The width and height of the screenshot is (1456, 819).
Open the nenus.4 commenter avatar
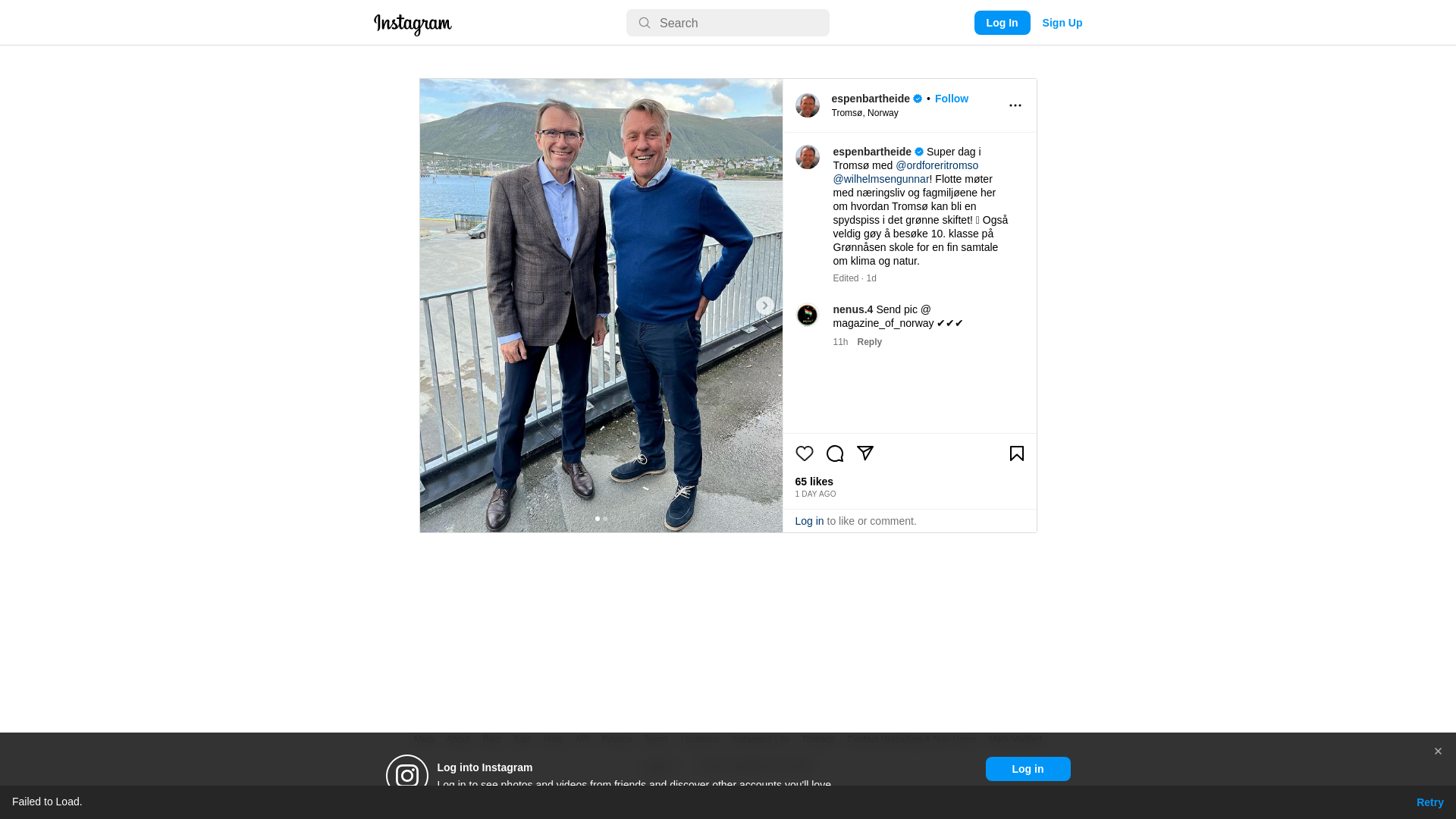[x=807, y=315]
